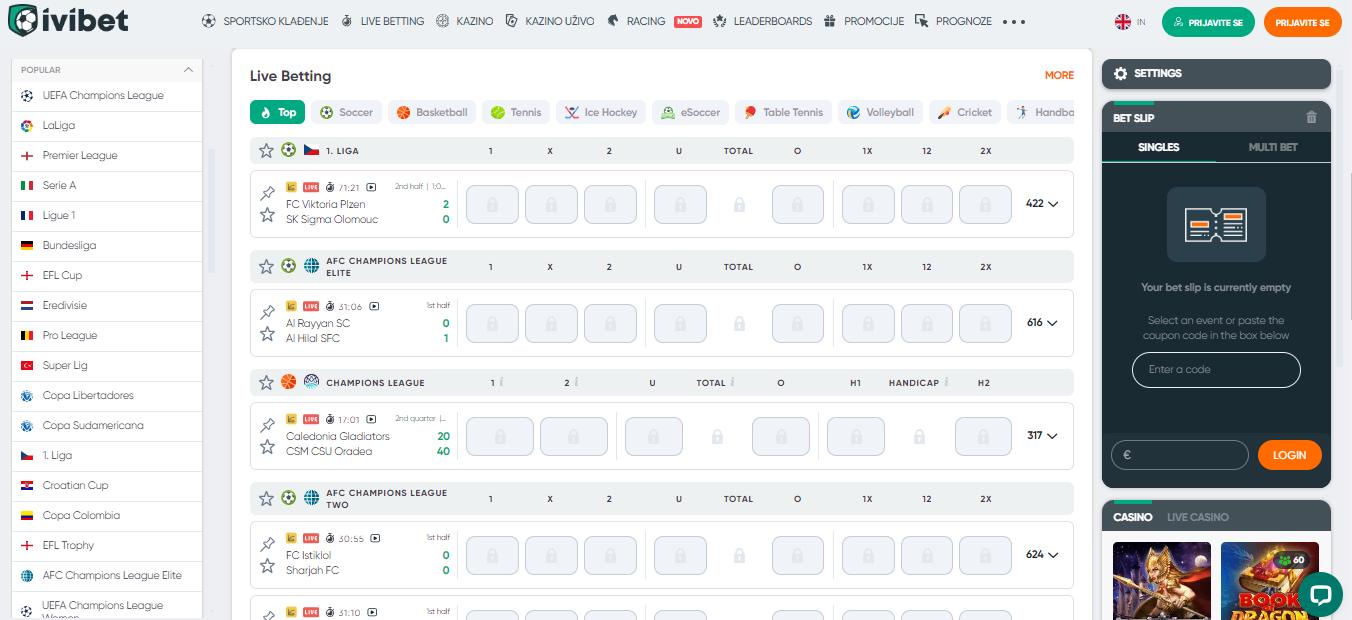Select the Top live betting tab
Viewport: 1352px width, 620px height.
[277, 113]
